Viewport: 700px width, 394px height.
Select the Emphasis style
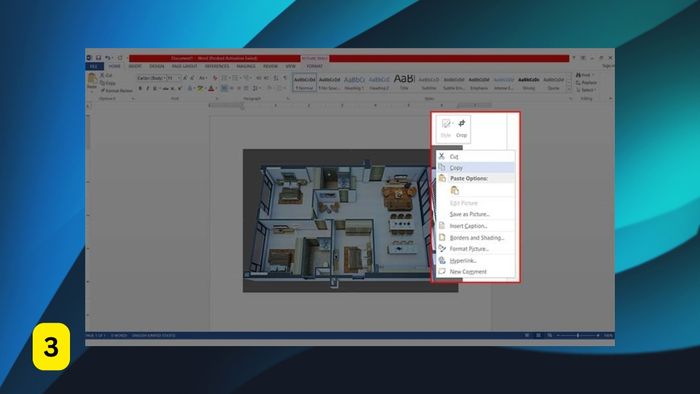[x=479, y=83]
